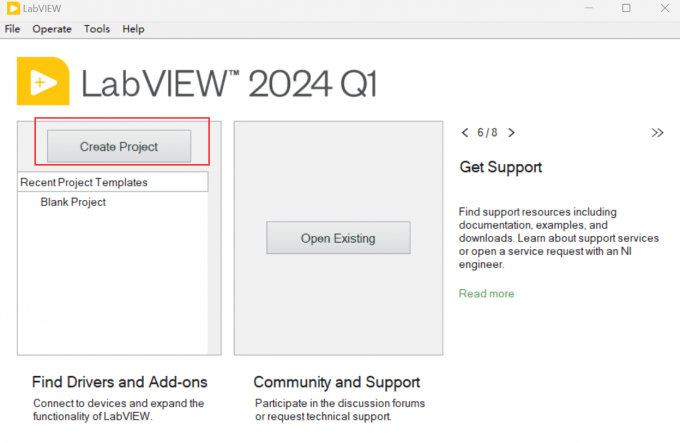This screenshot has width=680, height=443.
Task: Close the LabVIEW window
Action: click(x=664, y=8)
